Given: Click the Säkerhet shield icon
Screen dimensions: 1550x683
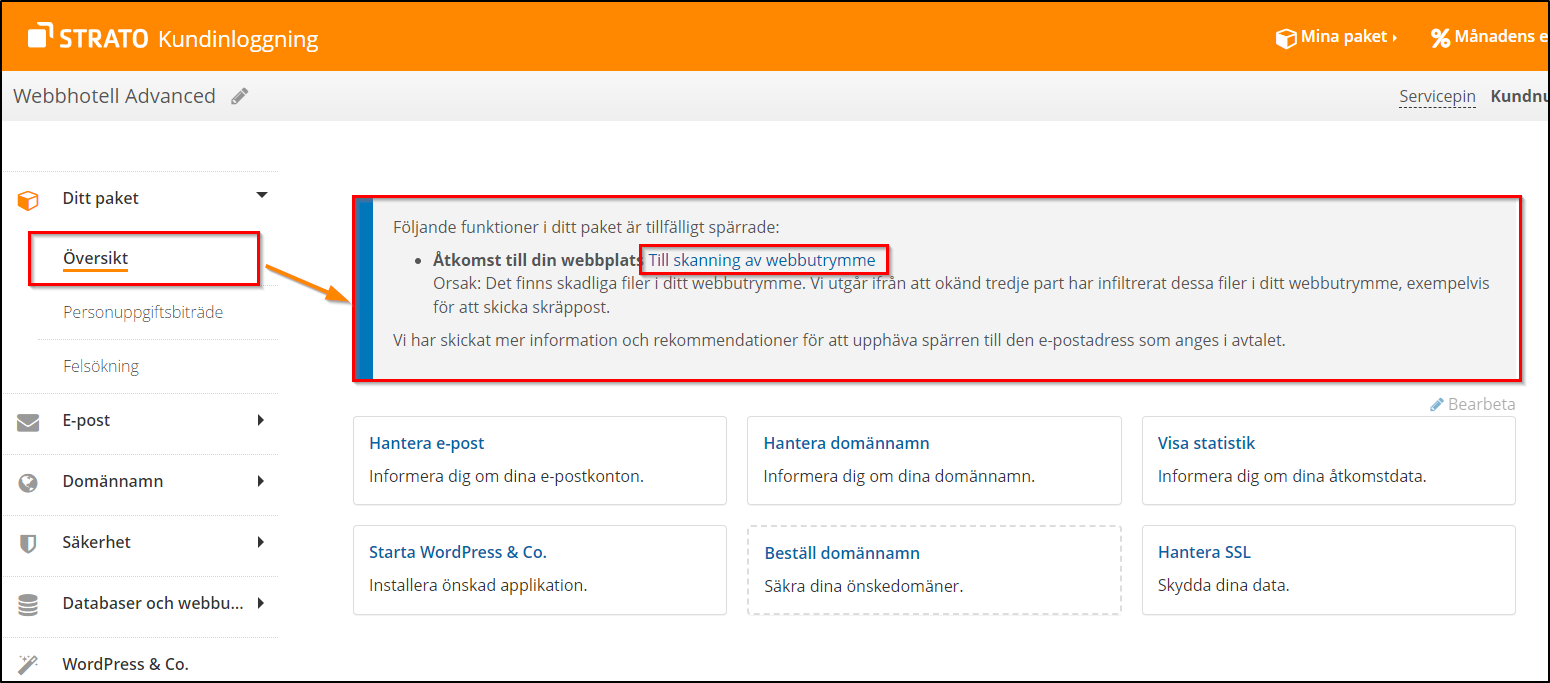Looking at the screenshot, I should [28, 544].
